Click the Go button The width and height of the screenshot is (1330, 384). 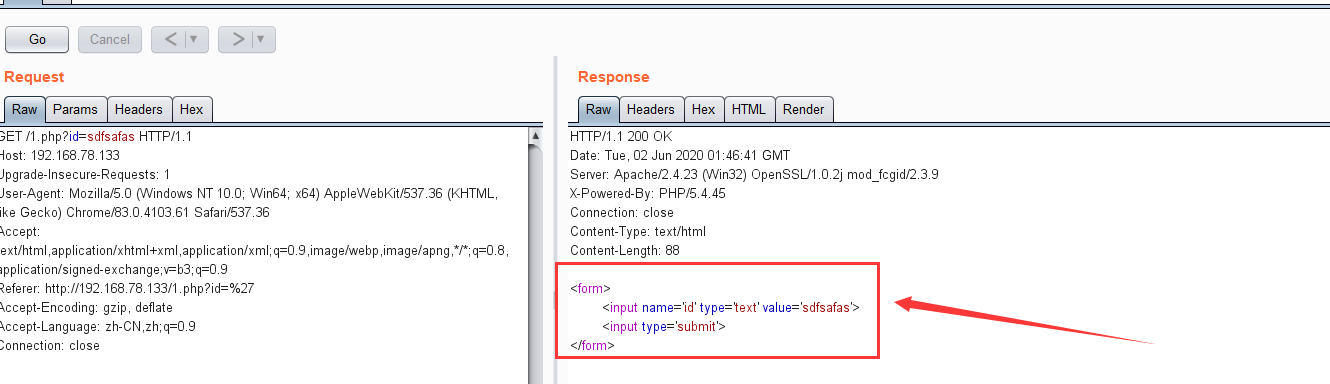pyautogui.click(x=37, y=40)
